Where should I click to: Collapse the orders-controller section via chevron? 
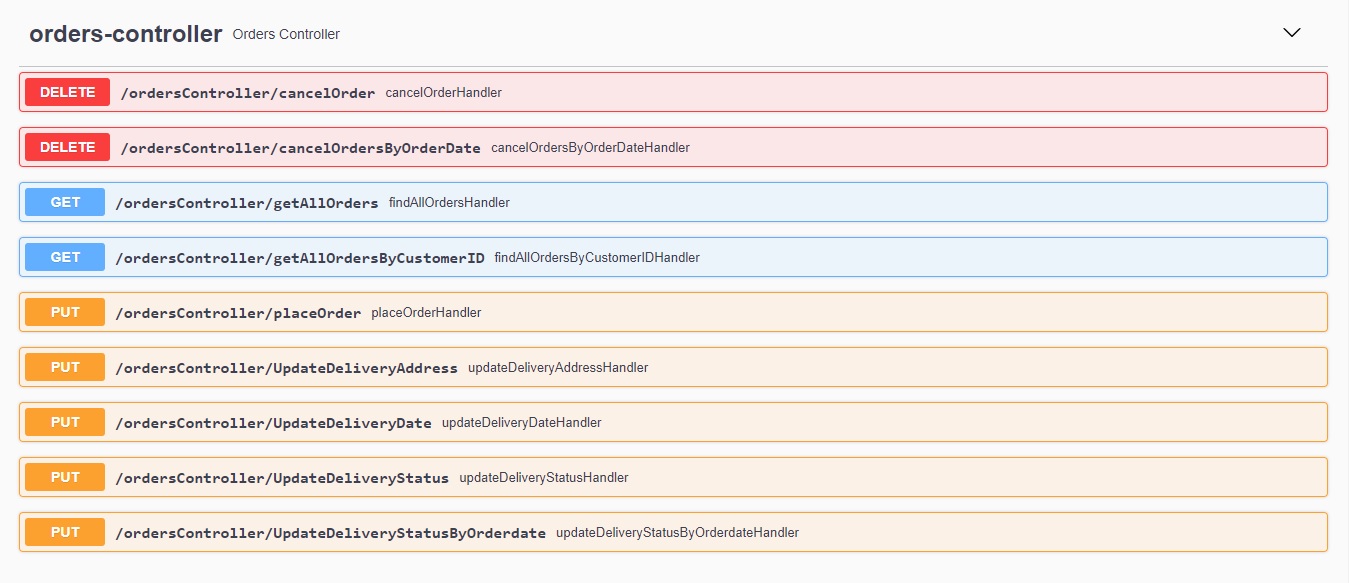1291,33
